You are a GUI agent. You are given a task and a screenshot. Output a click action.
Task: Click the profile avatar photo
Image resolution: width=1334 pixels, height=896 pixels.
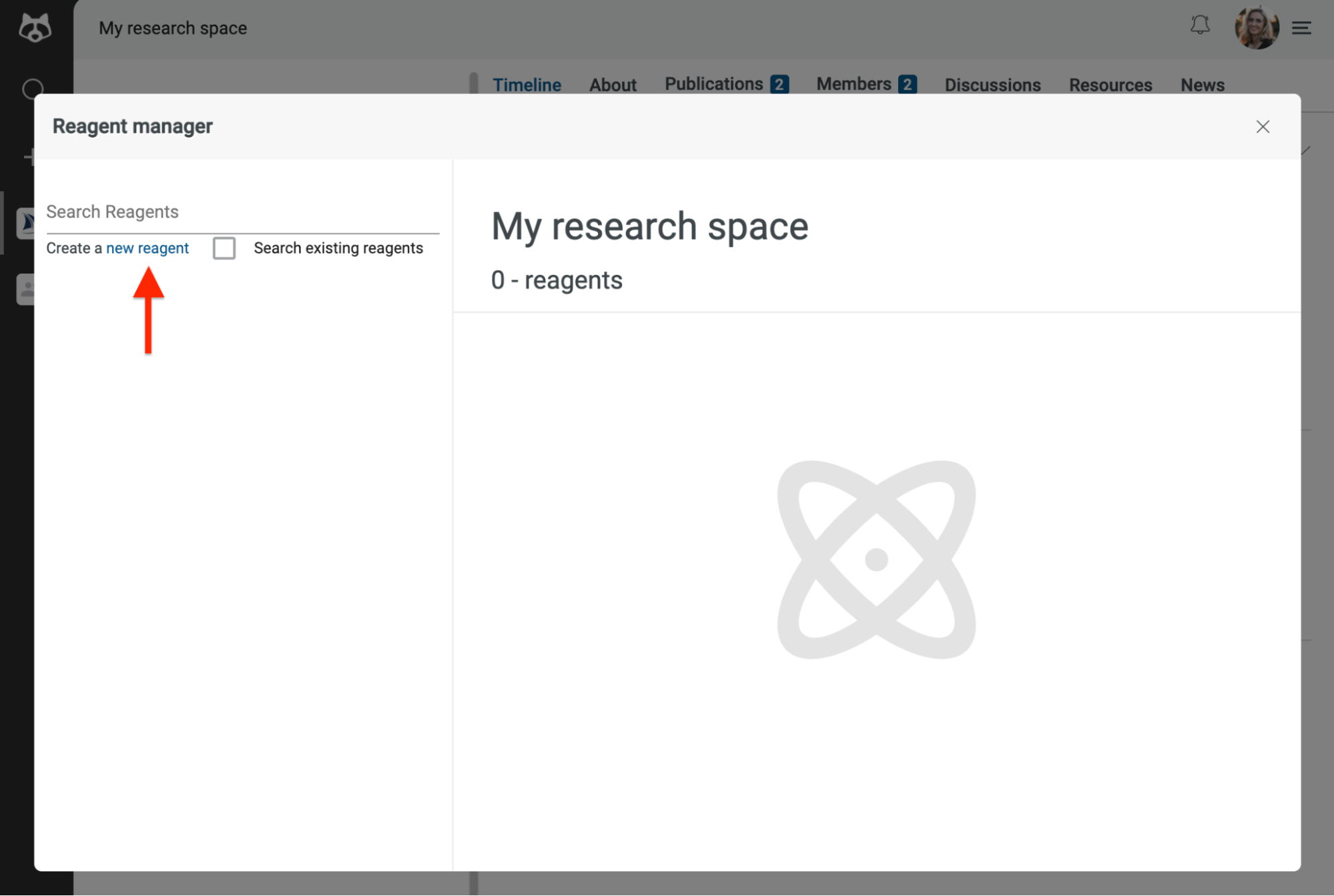pyautogui.click(x=1257, y=27)
